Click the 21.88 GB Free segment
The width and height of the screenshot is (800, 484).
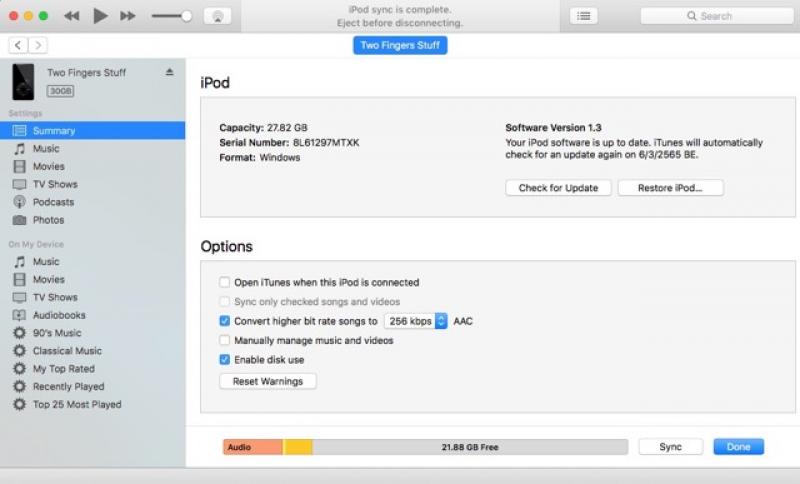click(470, 447)
